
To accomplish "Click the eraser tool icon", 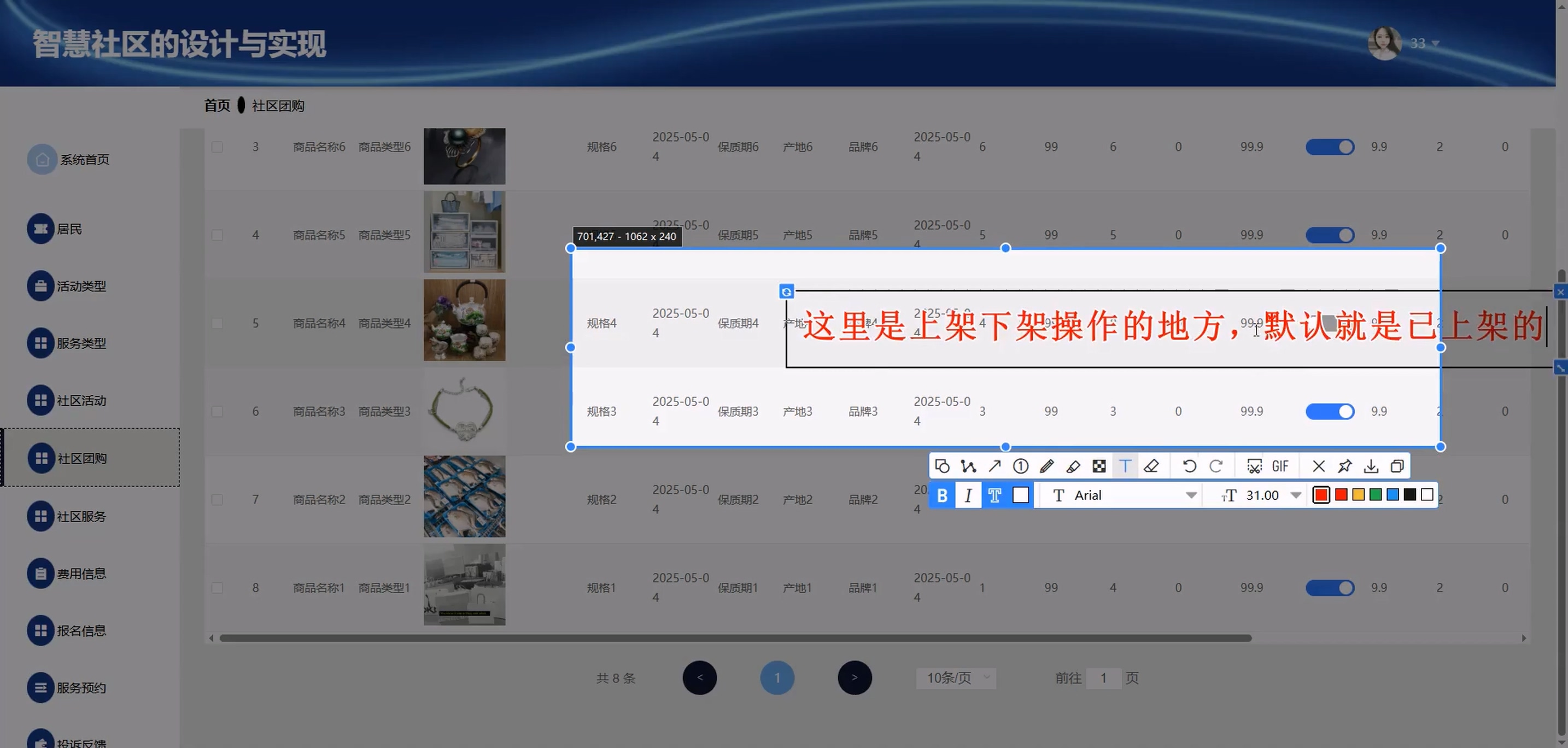I will click(1151, 466).
